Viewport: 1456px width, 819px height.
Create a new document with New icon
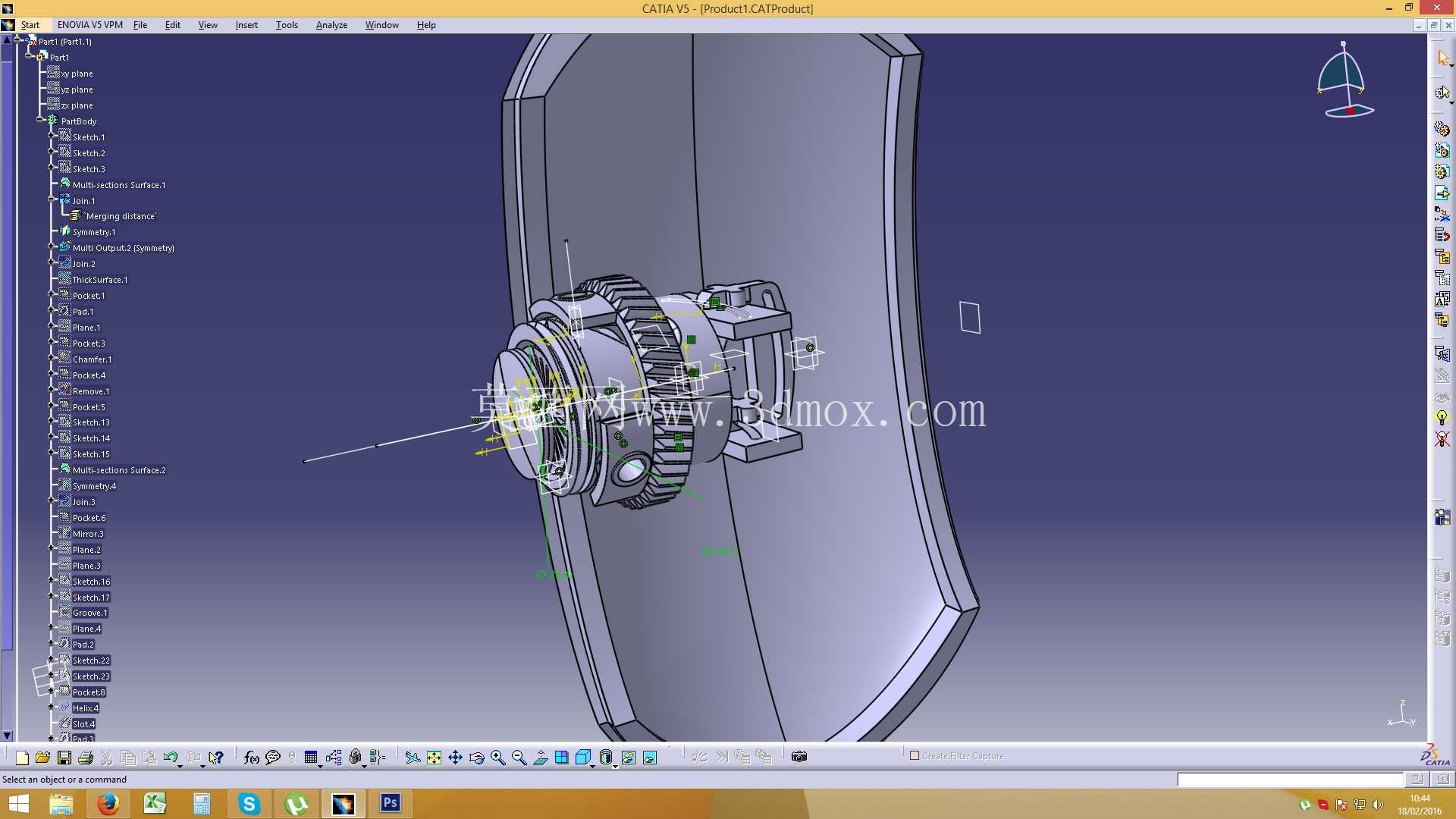22,757
